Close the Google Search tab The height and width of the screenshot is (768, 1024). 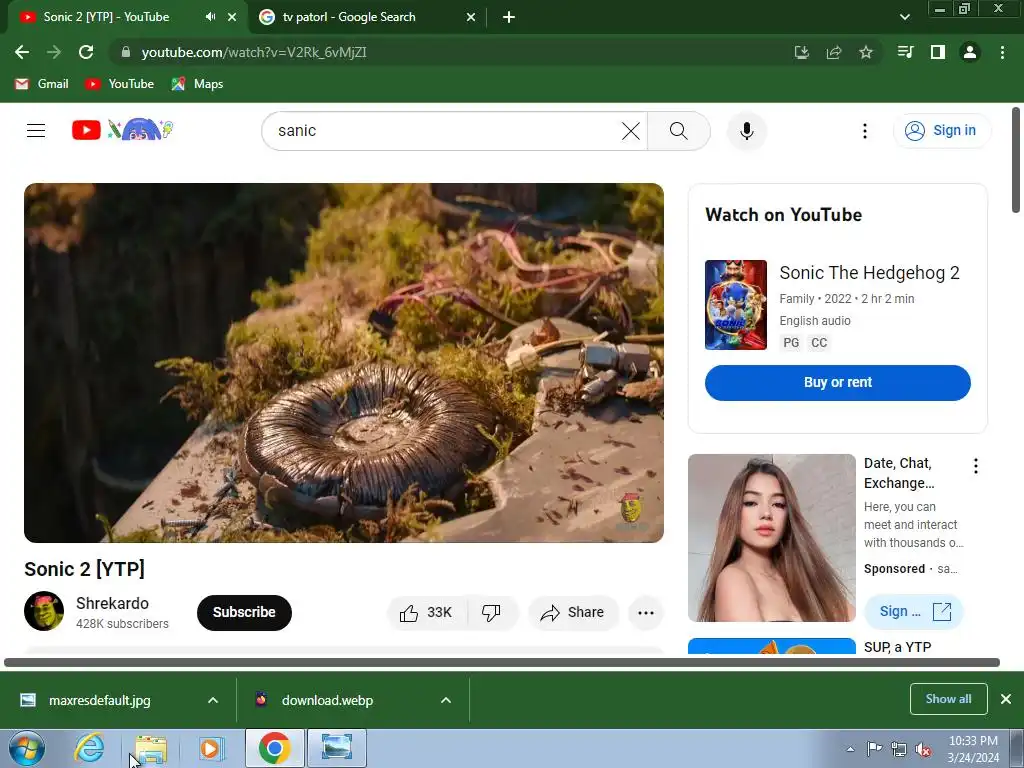tap(471, 17)
